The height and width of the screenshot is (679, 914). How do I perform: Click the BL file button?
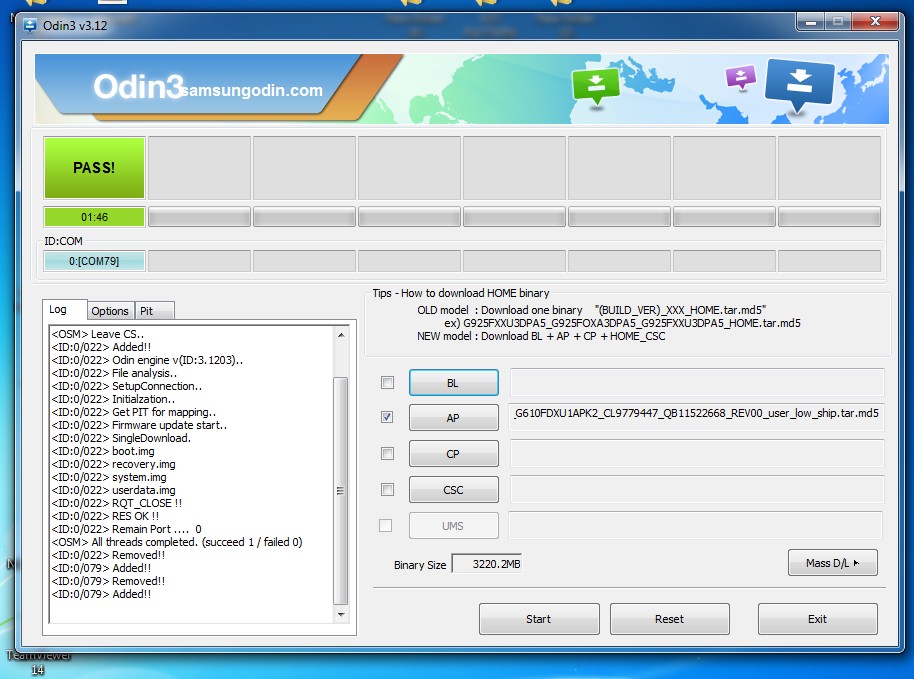click(x=454, y=383)
